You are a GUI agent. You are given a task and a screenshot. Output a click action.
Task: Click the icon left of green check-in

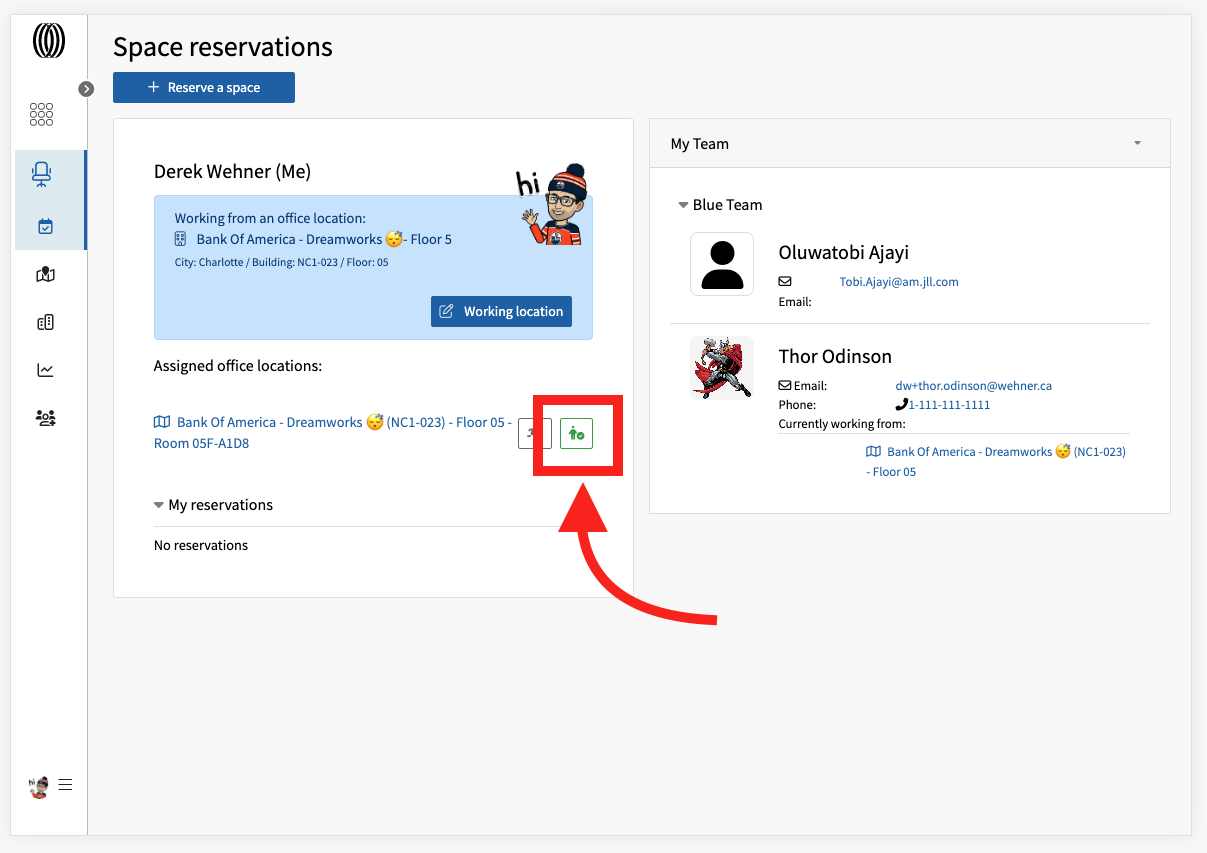tap(532, 433)
